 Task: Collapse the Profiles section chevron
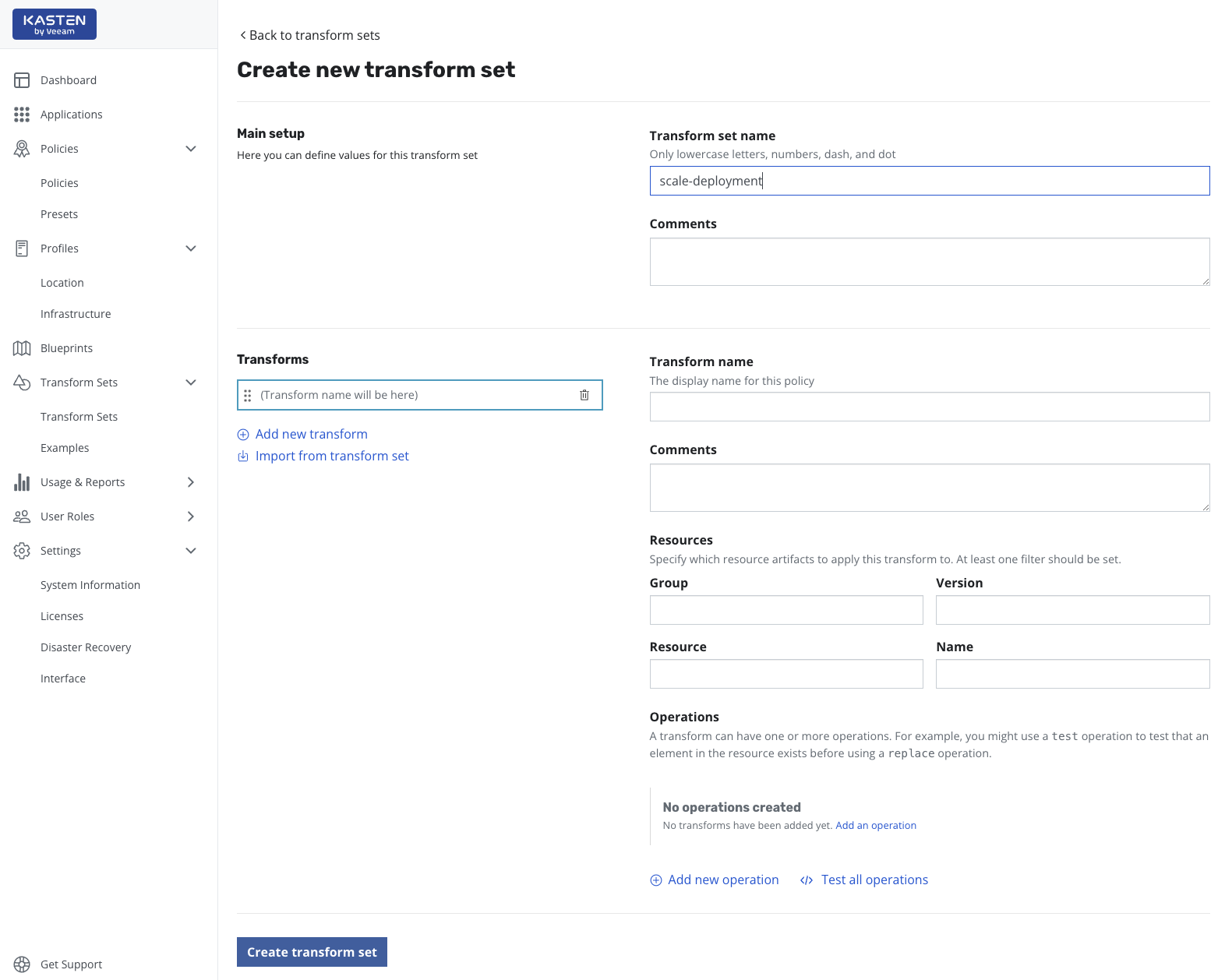[191, 249]
